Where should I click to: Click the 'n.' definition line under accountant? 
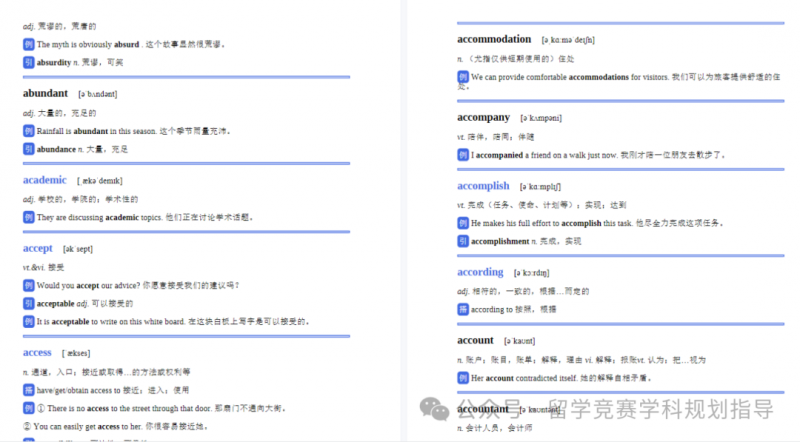coord(494,428)
